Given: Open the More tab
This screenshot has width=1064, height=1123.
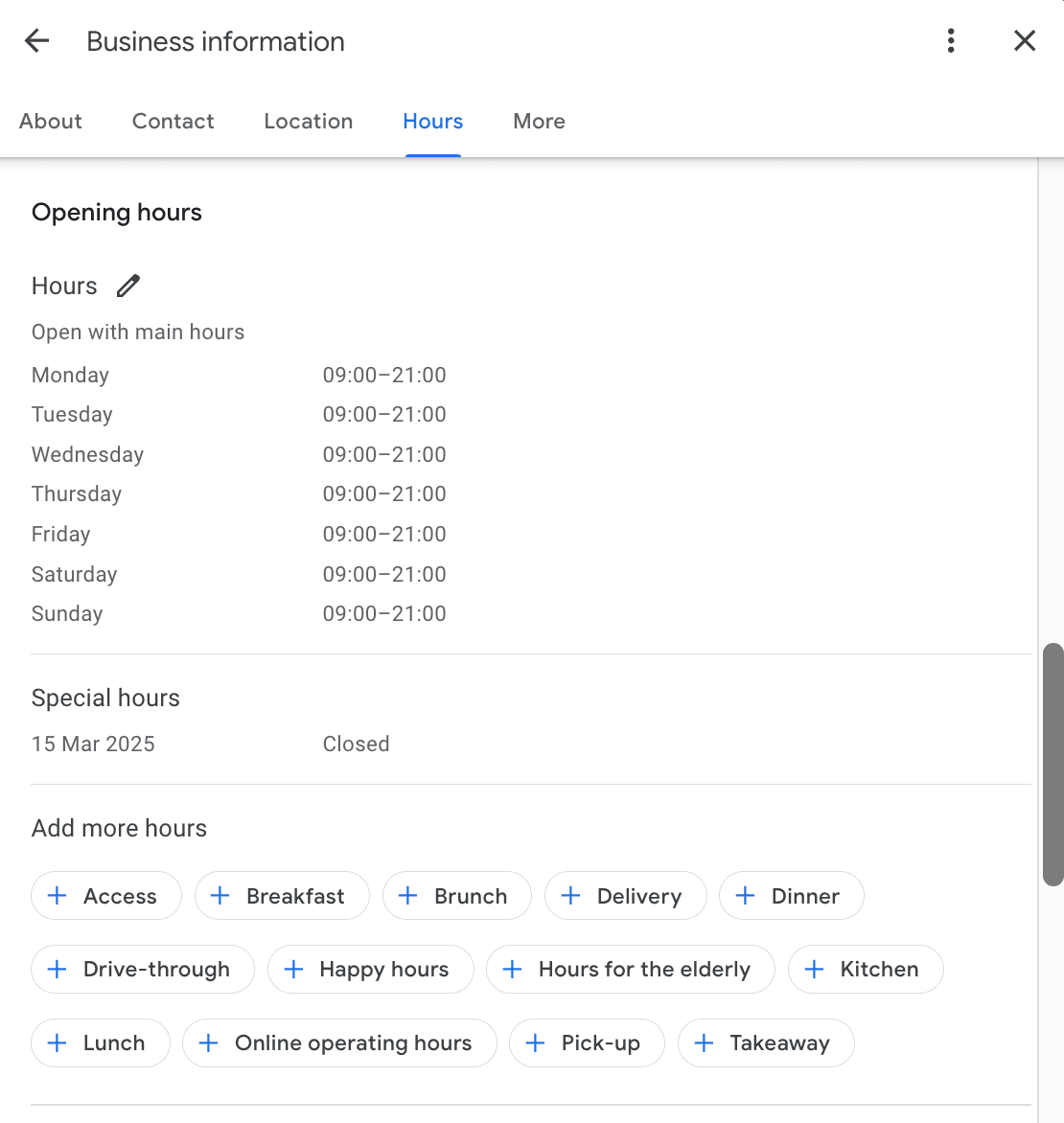Looking at the screenshot, I should click(539, 121).
